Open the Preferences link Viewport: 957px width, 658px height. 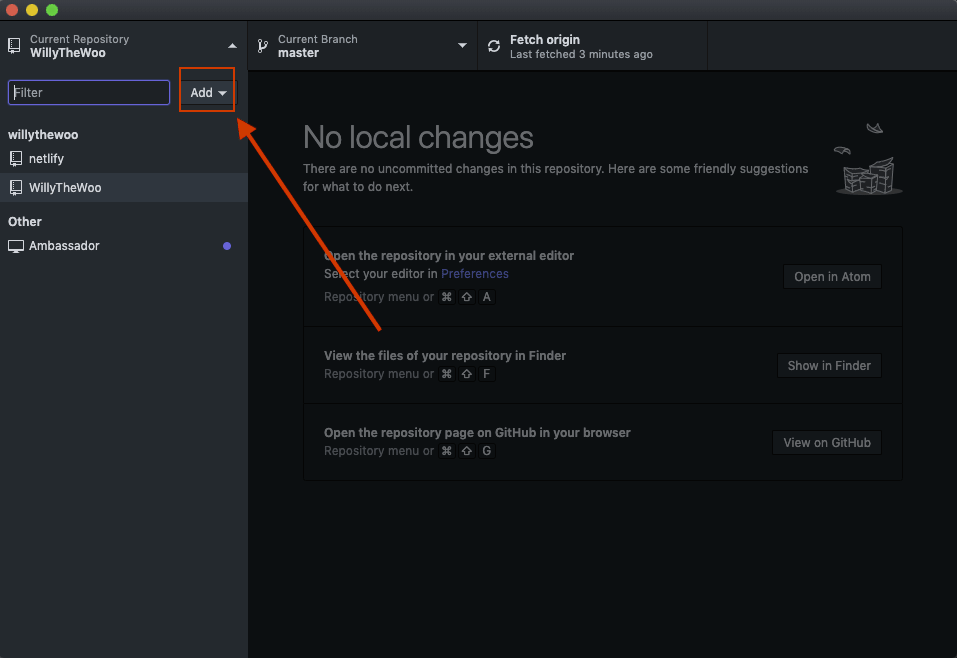pos(474,274)
